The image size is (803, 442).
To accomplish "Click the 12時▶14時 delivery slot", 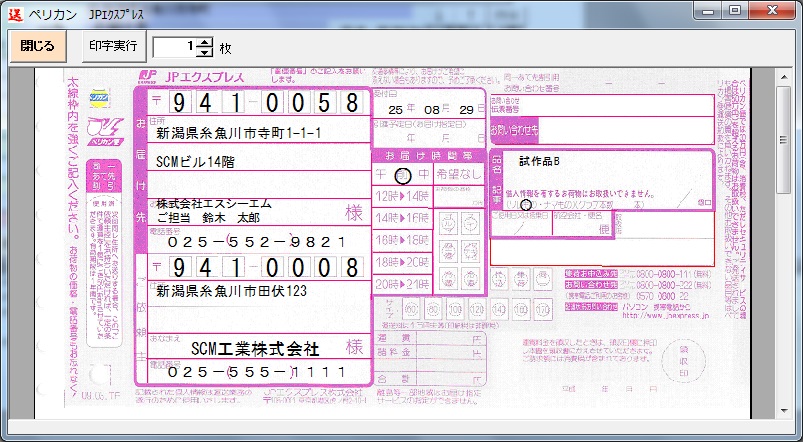I will [x=403, y=196].
